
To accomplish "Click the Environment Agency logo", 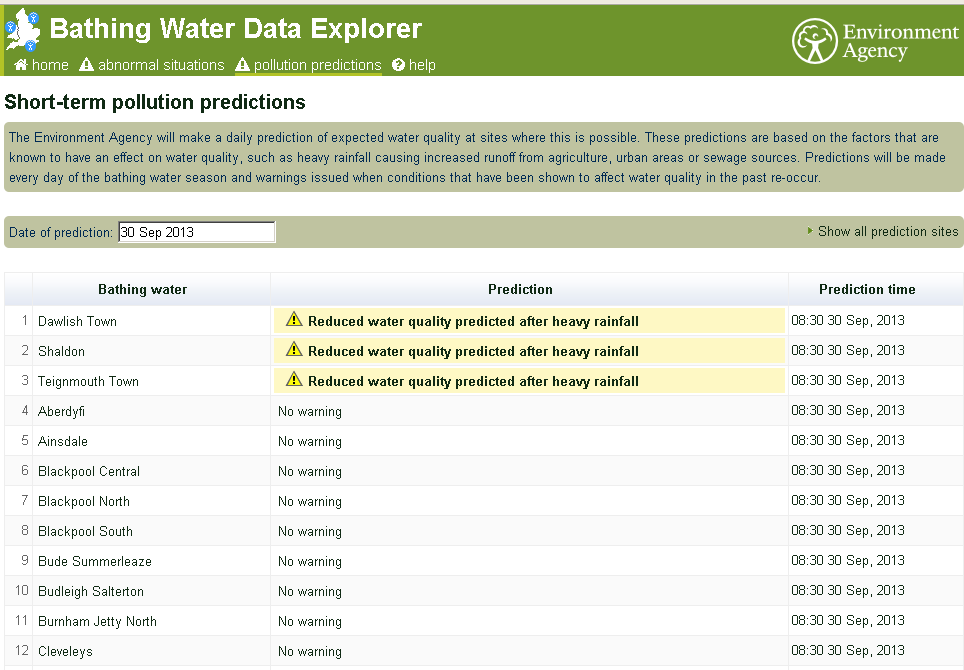I will (875, 41).
